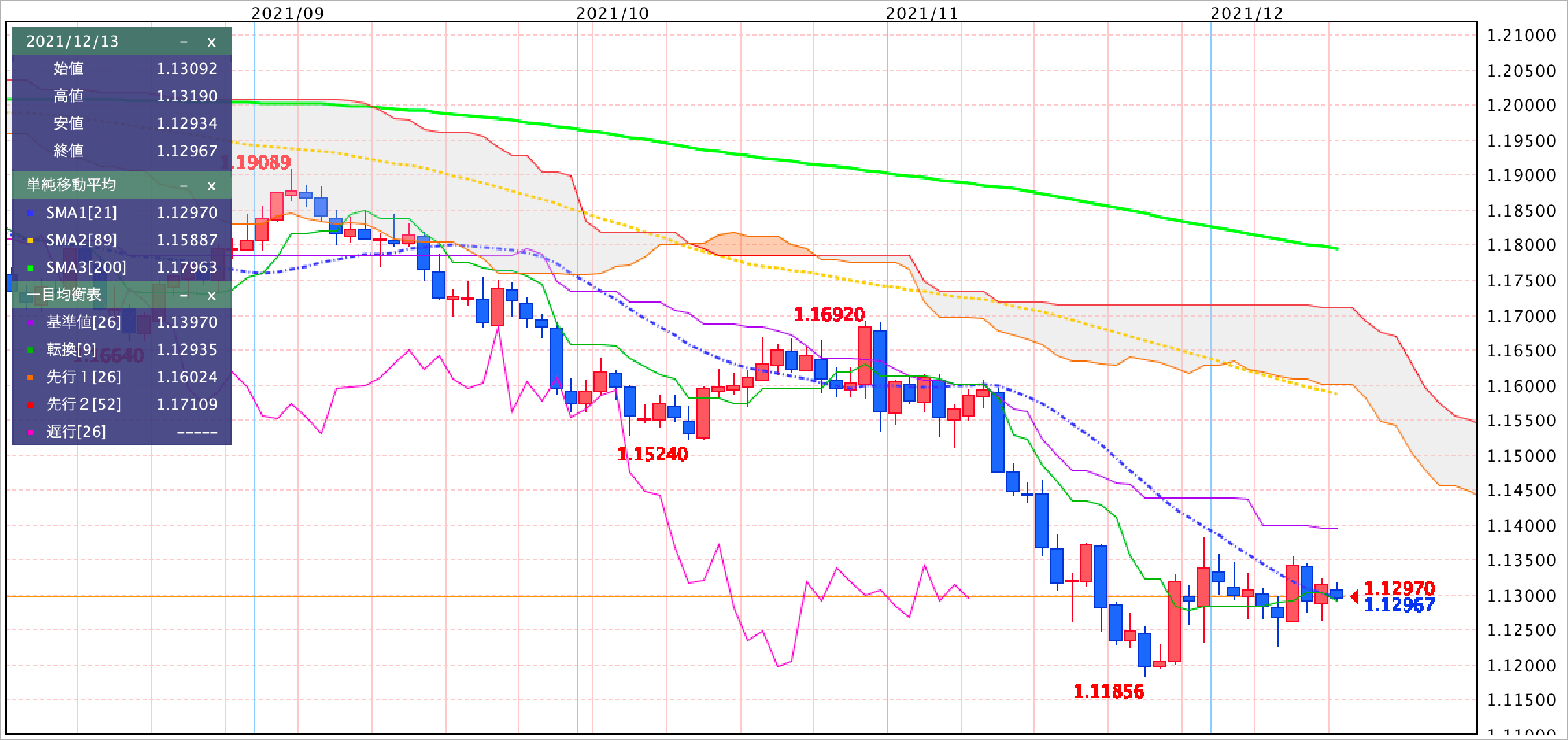This screenshot has height=740, width=1568.
Task: Click the 1.16920 high price annotation
Action: click(829, 315)
